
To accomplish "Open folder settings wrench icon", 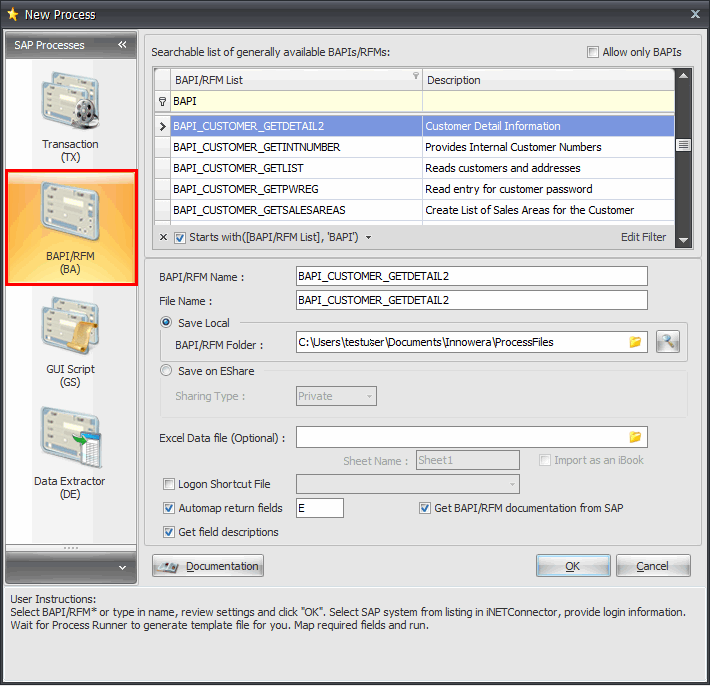I will [x=668, y=342].
